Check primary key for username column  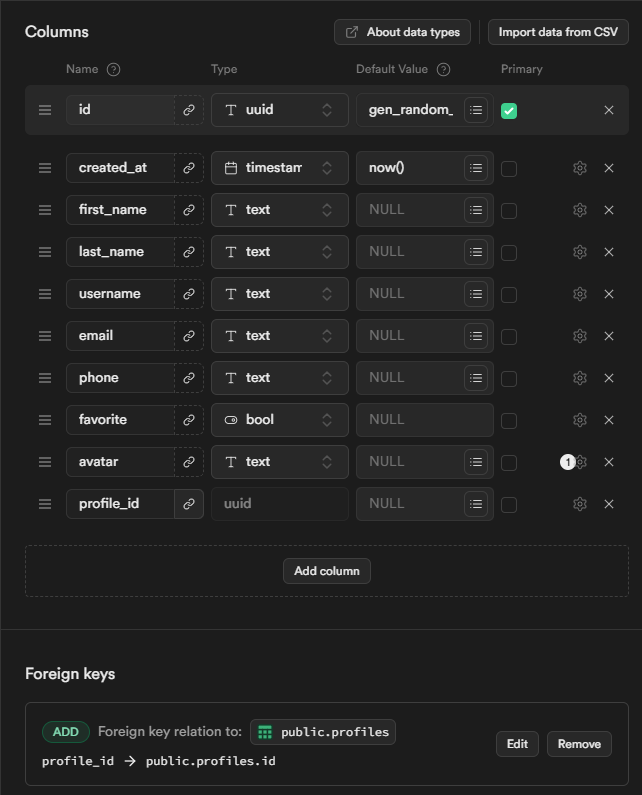pos(509,295)
